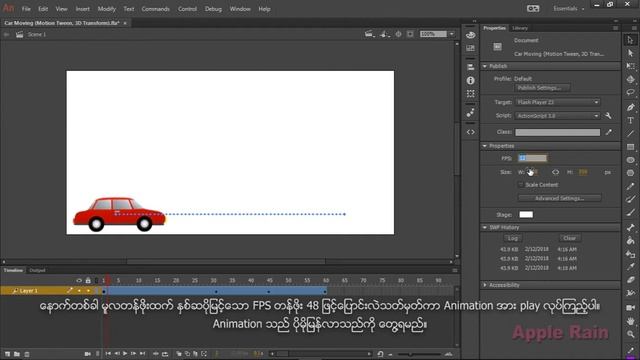Create a new layer folder
Viewport: 640px width, 360px height.
[17, 354]
